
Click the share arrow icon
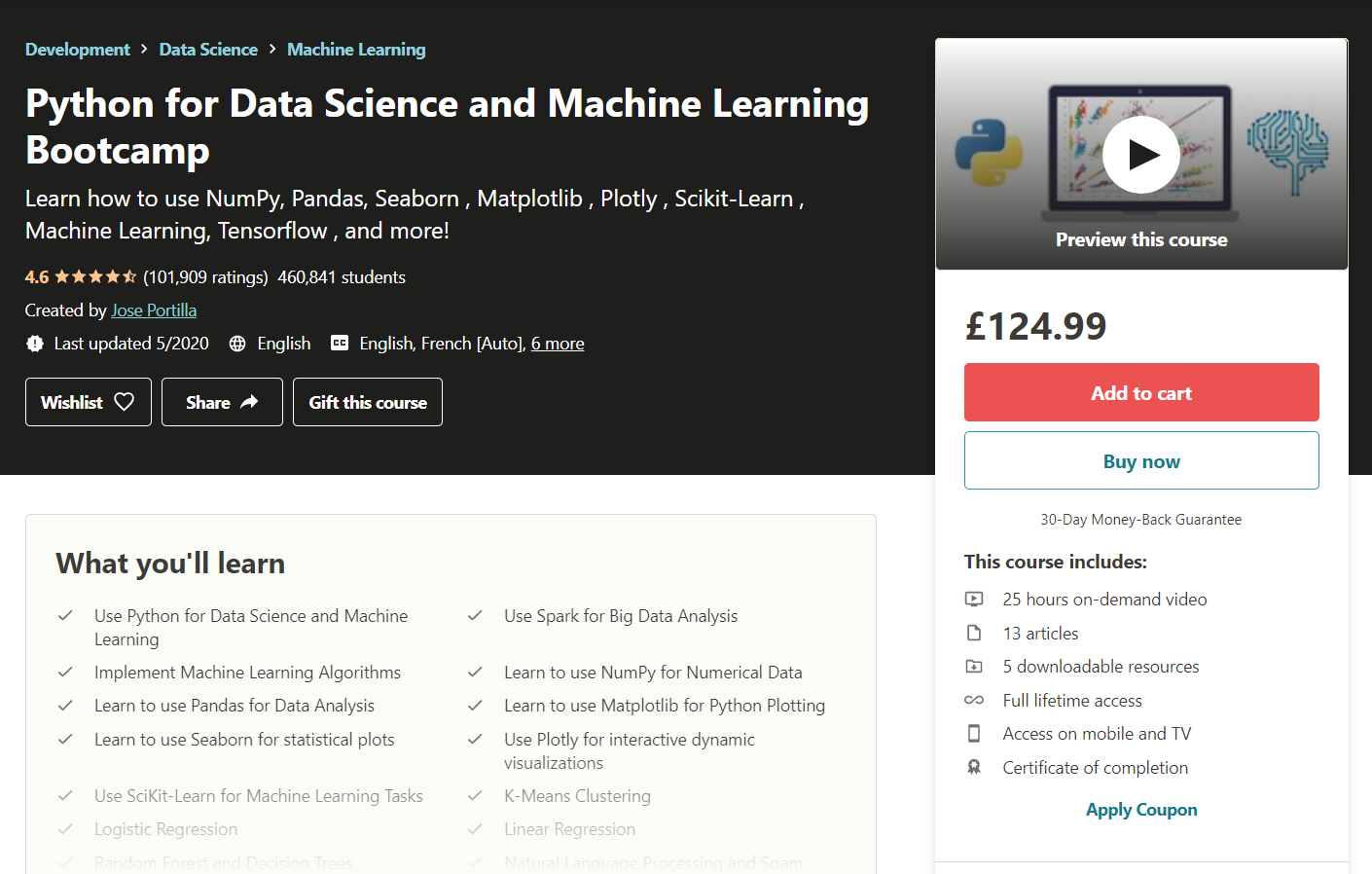click(250, 402)
